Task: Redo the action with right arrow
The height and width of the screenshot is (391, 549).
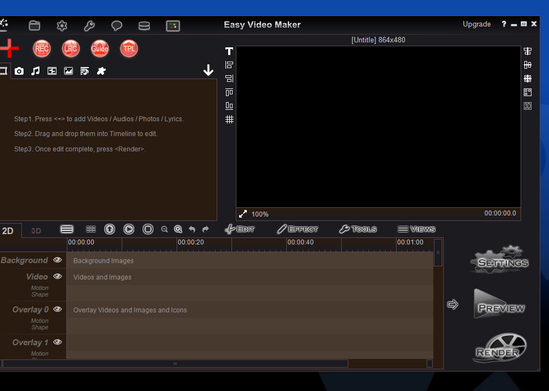Action: [206, 229]
